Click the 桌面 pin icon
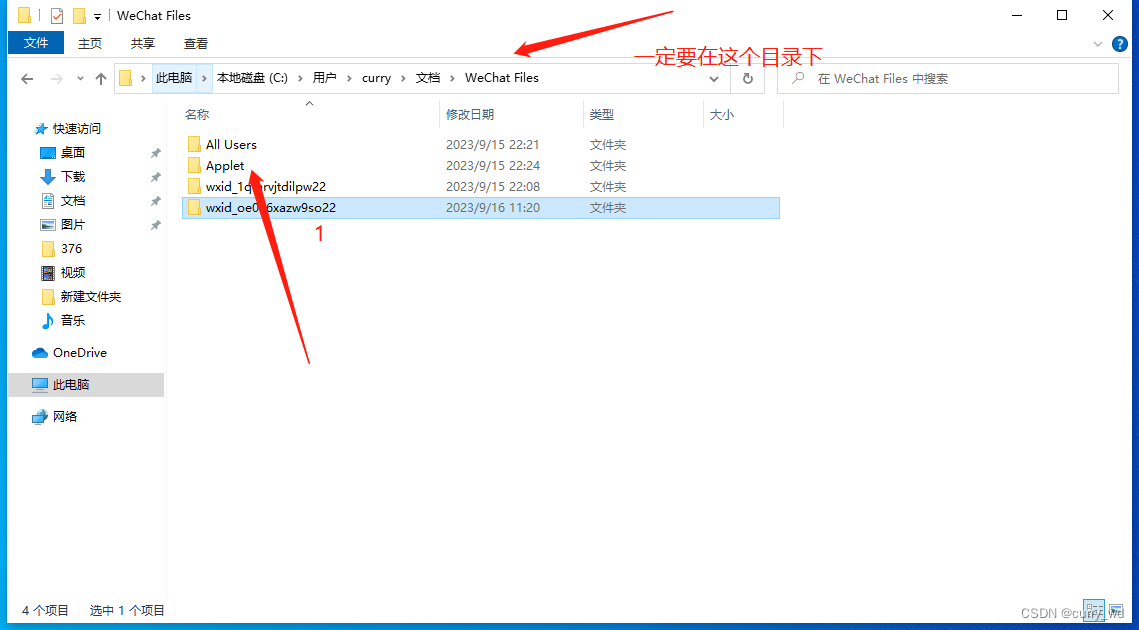The height and width of the screenshot is (630, 1139). pos(155,153)
